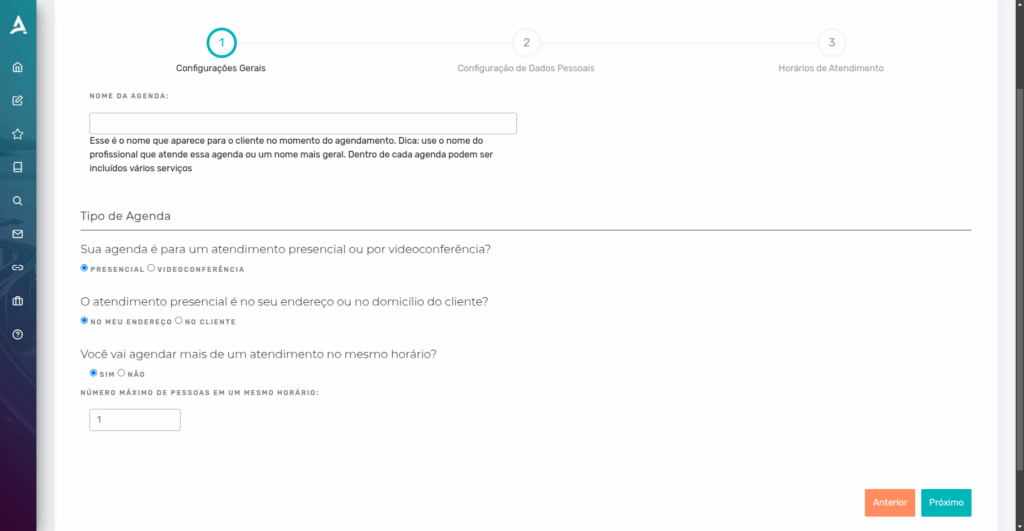Open the link chain sidebar icon
Viewport: 1024px width, 531px height.
(x=18, y=267)
